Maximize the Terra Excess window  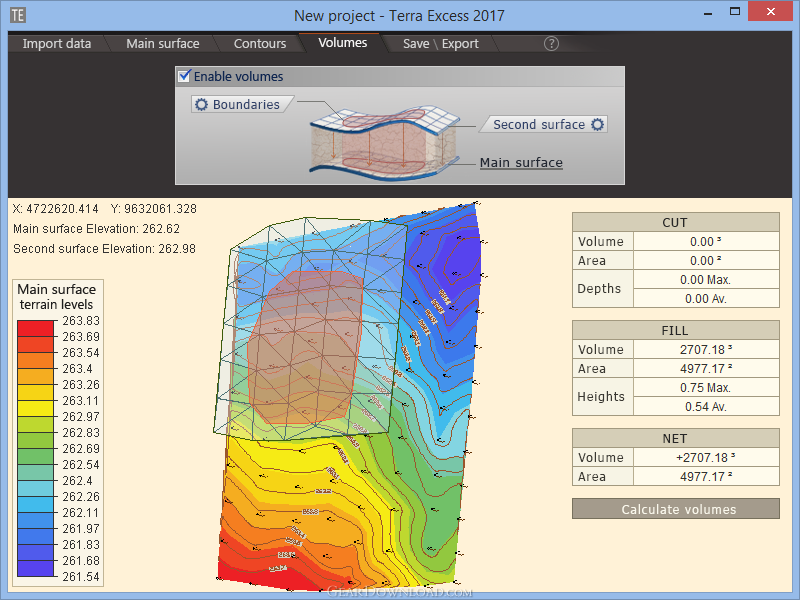[735, 12]
